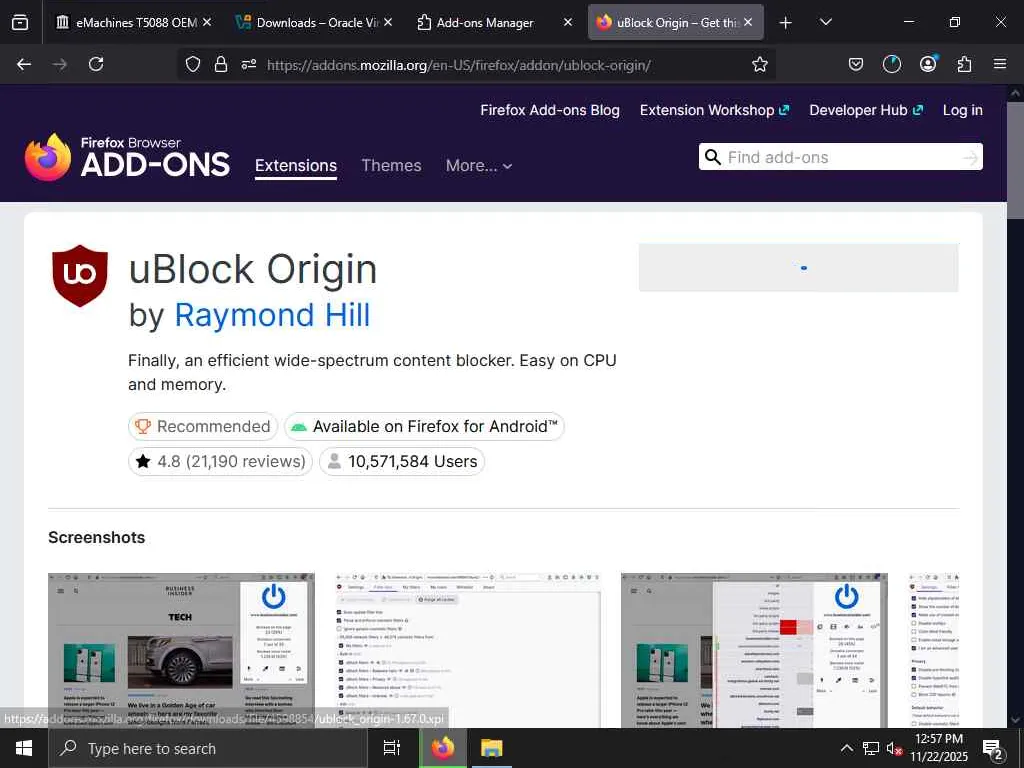Open the Firefox View icon

point(20,22)
